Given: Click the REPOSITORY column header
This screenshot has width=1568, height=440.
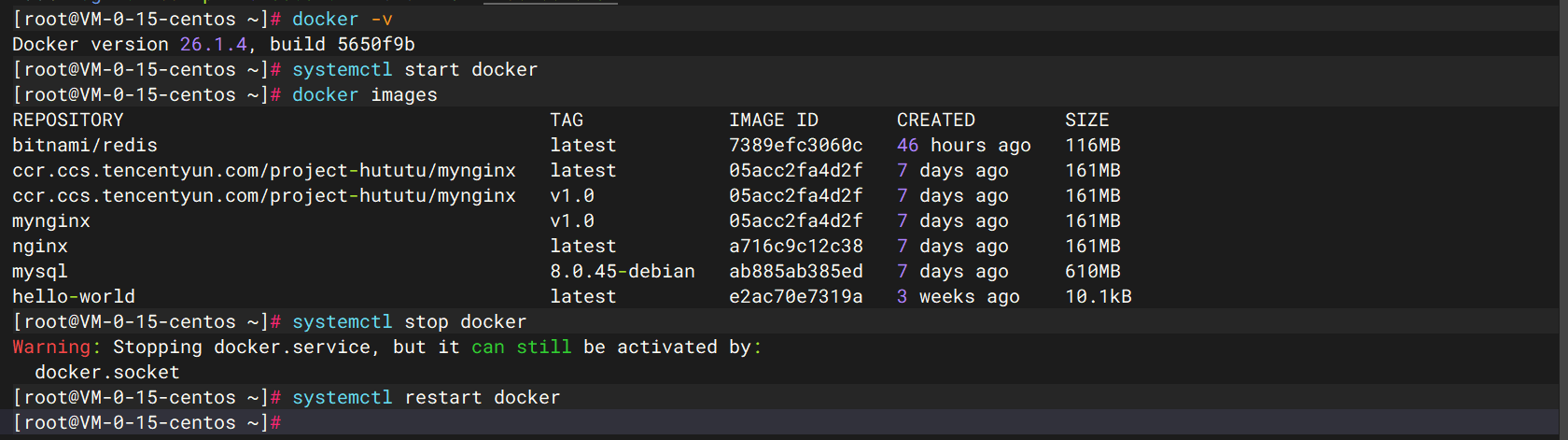Looking at the screenshot, I should [68, 120].
